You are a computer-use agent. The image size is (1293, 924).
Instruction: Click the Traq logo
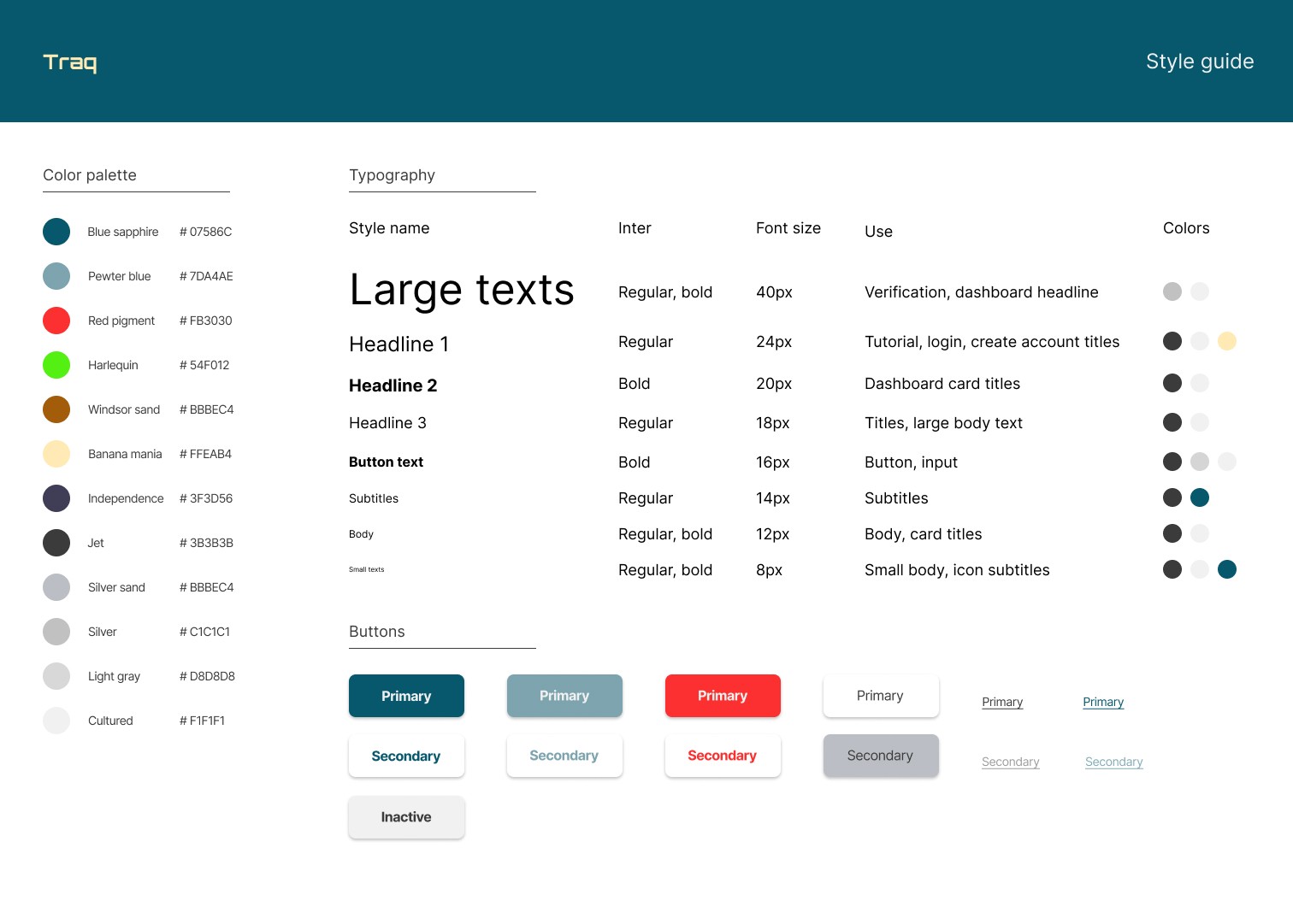point(70,62)
